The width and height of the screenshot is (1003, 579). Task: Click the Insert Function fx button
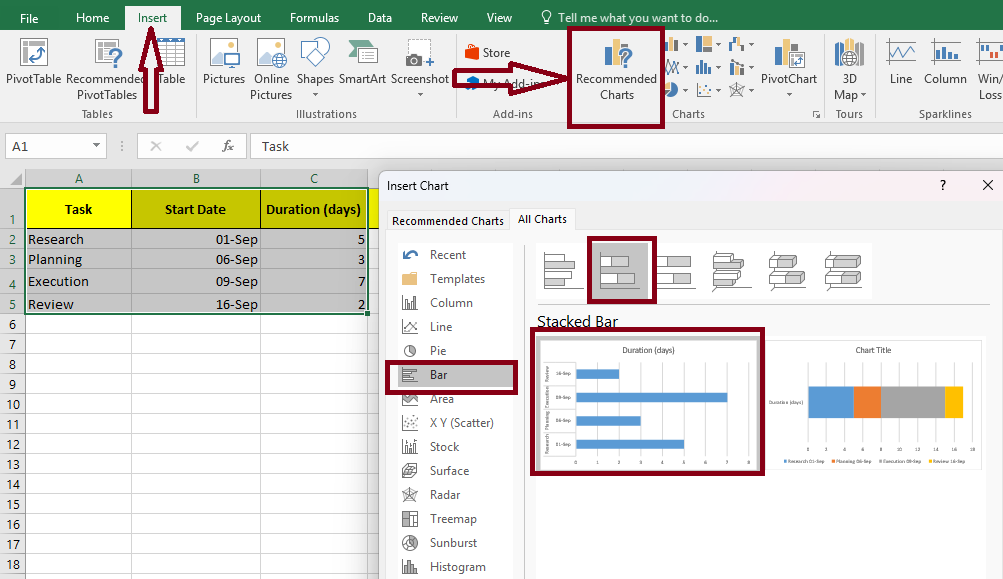(x=228, y=146)
